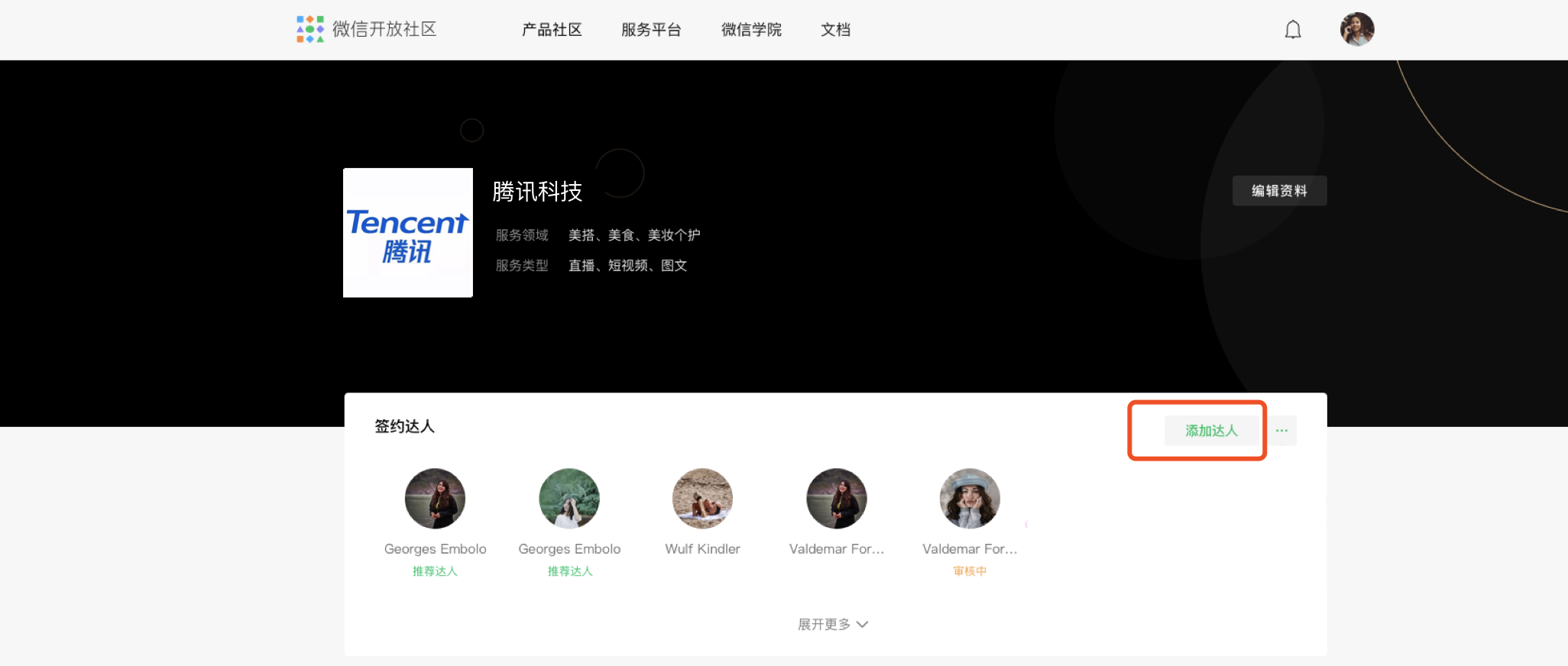
Task: Select Valdemar For… avatar without 审核中 status
Action: click(837, 499)
